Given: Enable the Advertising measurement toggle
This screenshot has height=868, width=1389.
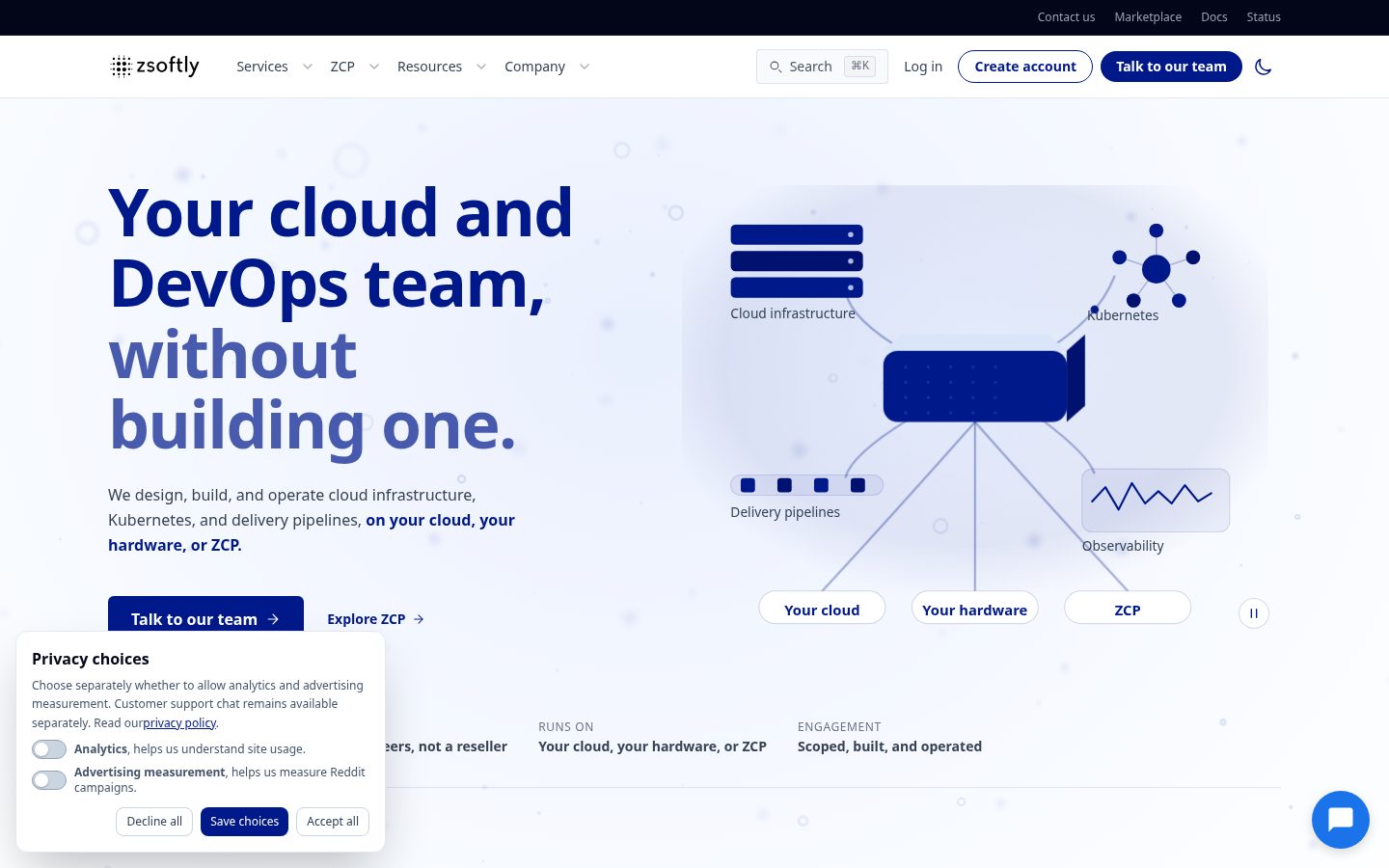Looking at the screenshot, I should click(x=49, y=780).
